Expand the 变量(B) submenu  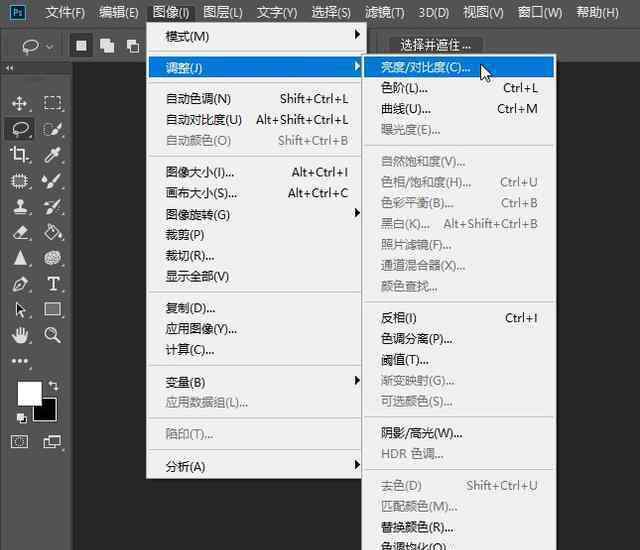coord(256,382)
